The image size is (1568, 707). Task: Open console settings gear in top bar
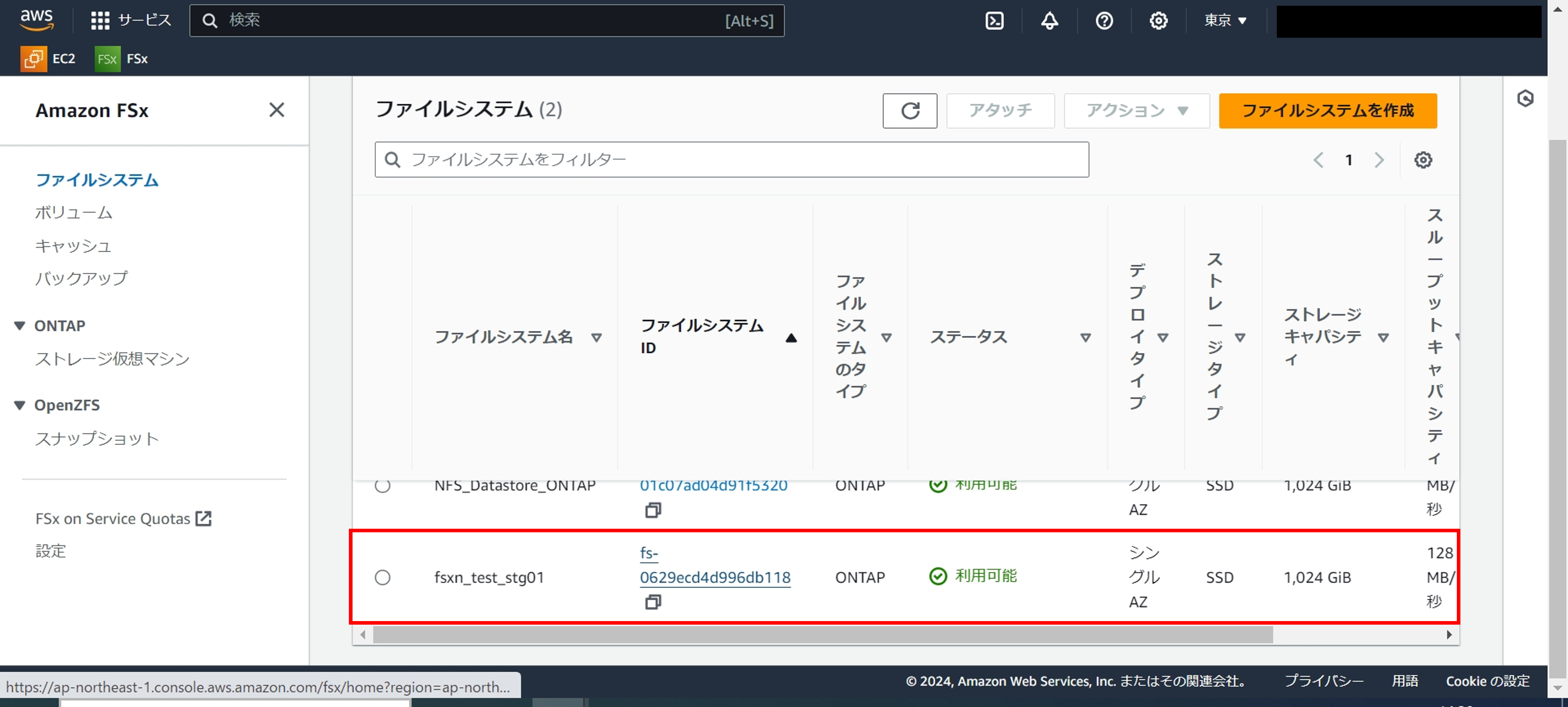click(x=1158, y=21)
